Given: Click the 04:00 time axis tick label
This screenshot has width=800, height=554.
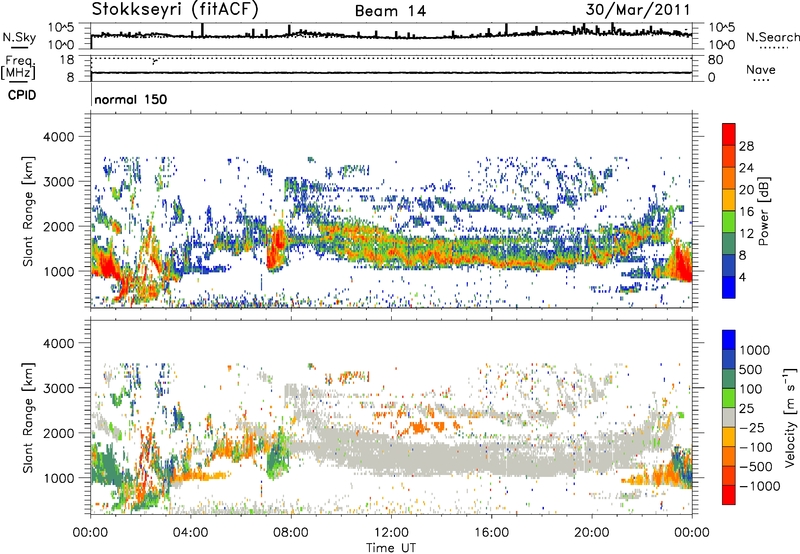Looking at the screenshot, I should [x=190, y=533].
